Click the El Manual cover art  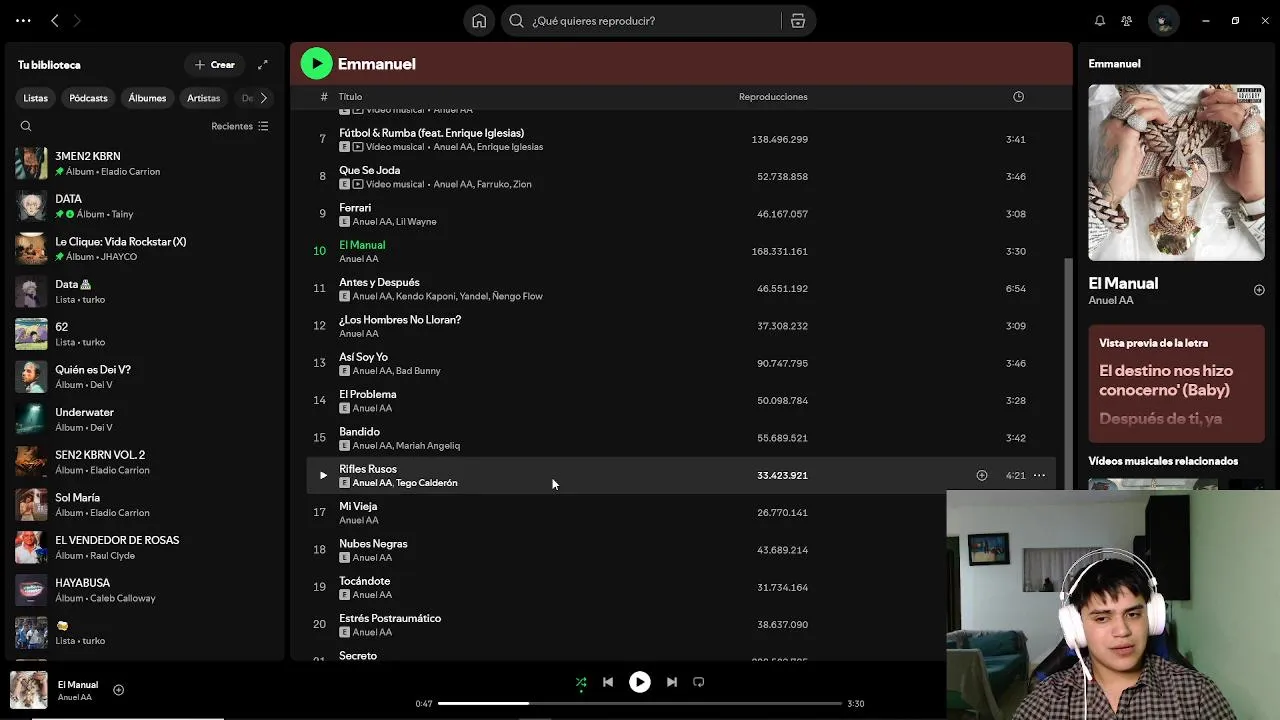coord(1176,173)
